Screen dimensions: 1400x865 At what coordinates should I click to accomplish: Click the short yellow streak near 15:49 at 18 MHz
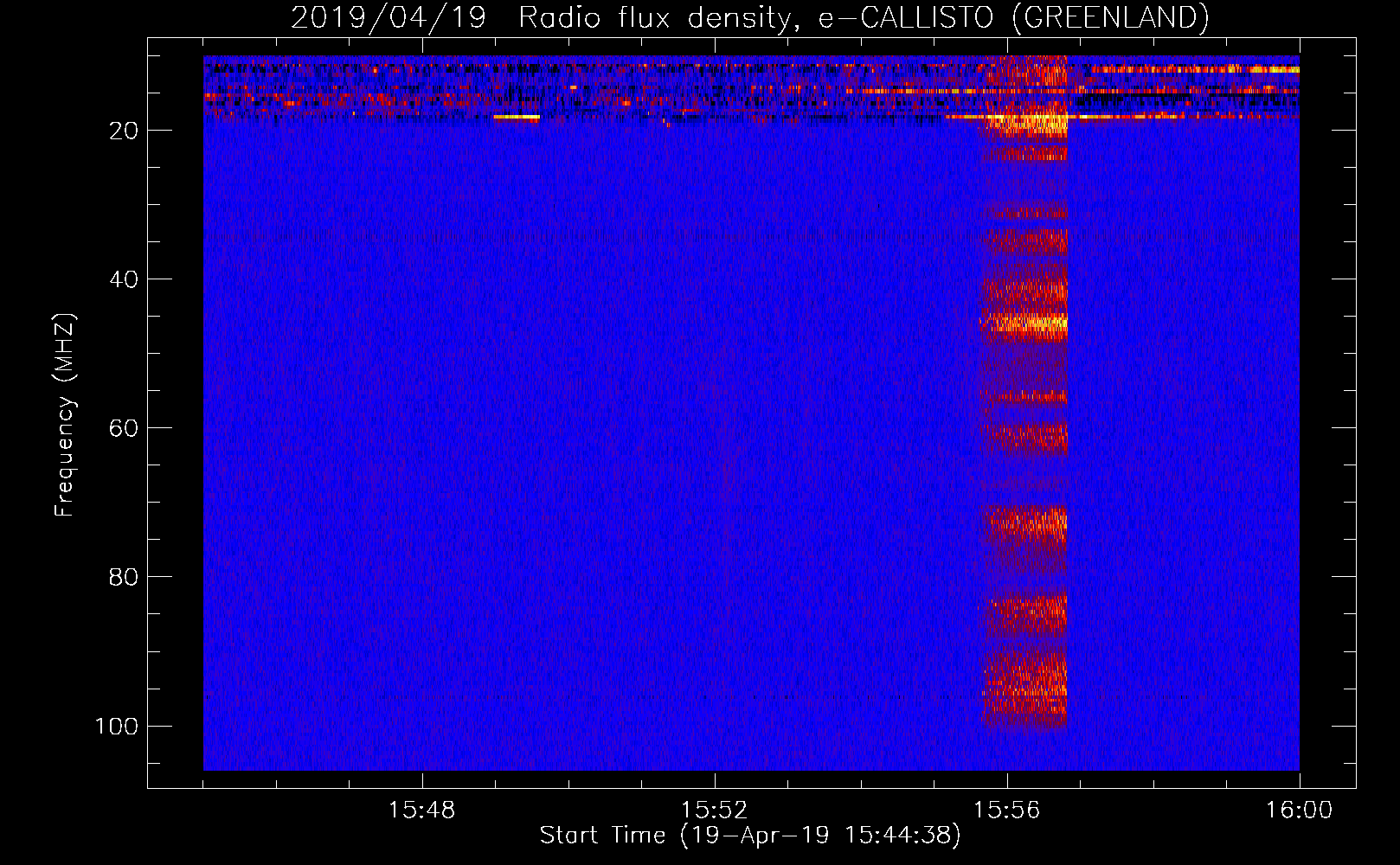517,117
